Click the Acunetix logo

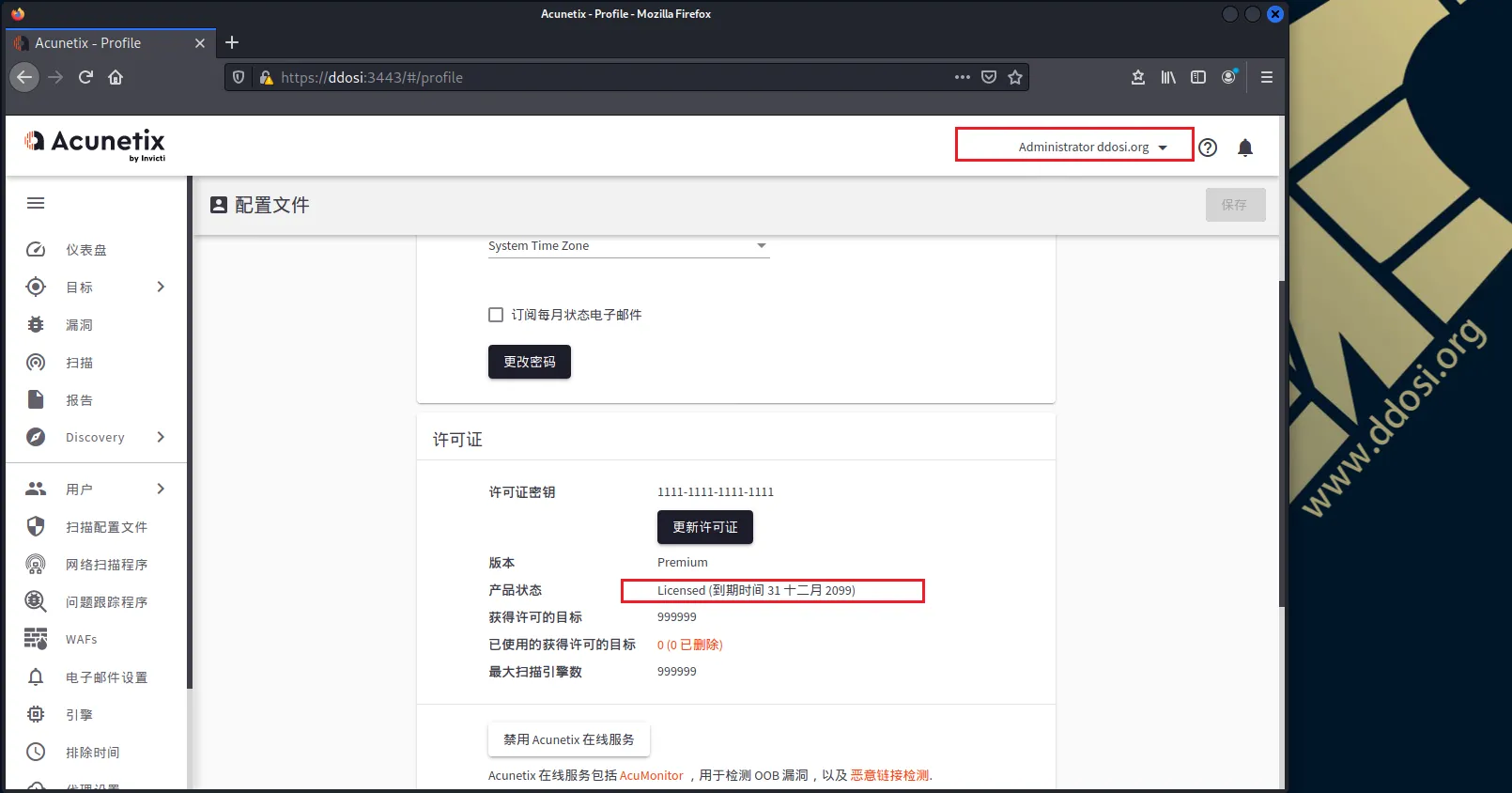tap(95, 145)
